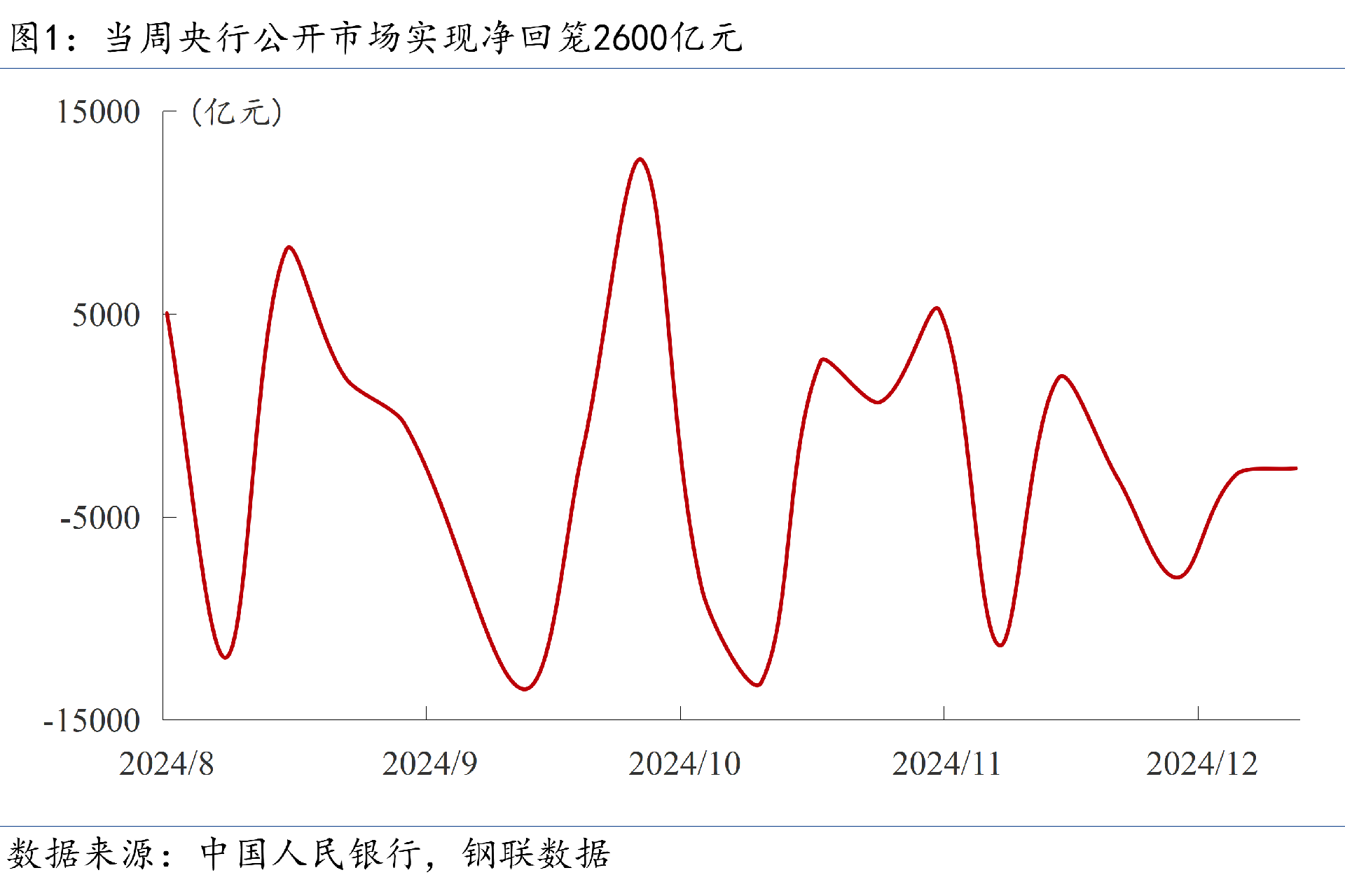Click the 2024/12 x-axis label
Image resolution: width=1345 pixels, height=896 pixels.
coord(1202,764)
